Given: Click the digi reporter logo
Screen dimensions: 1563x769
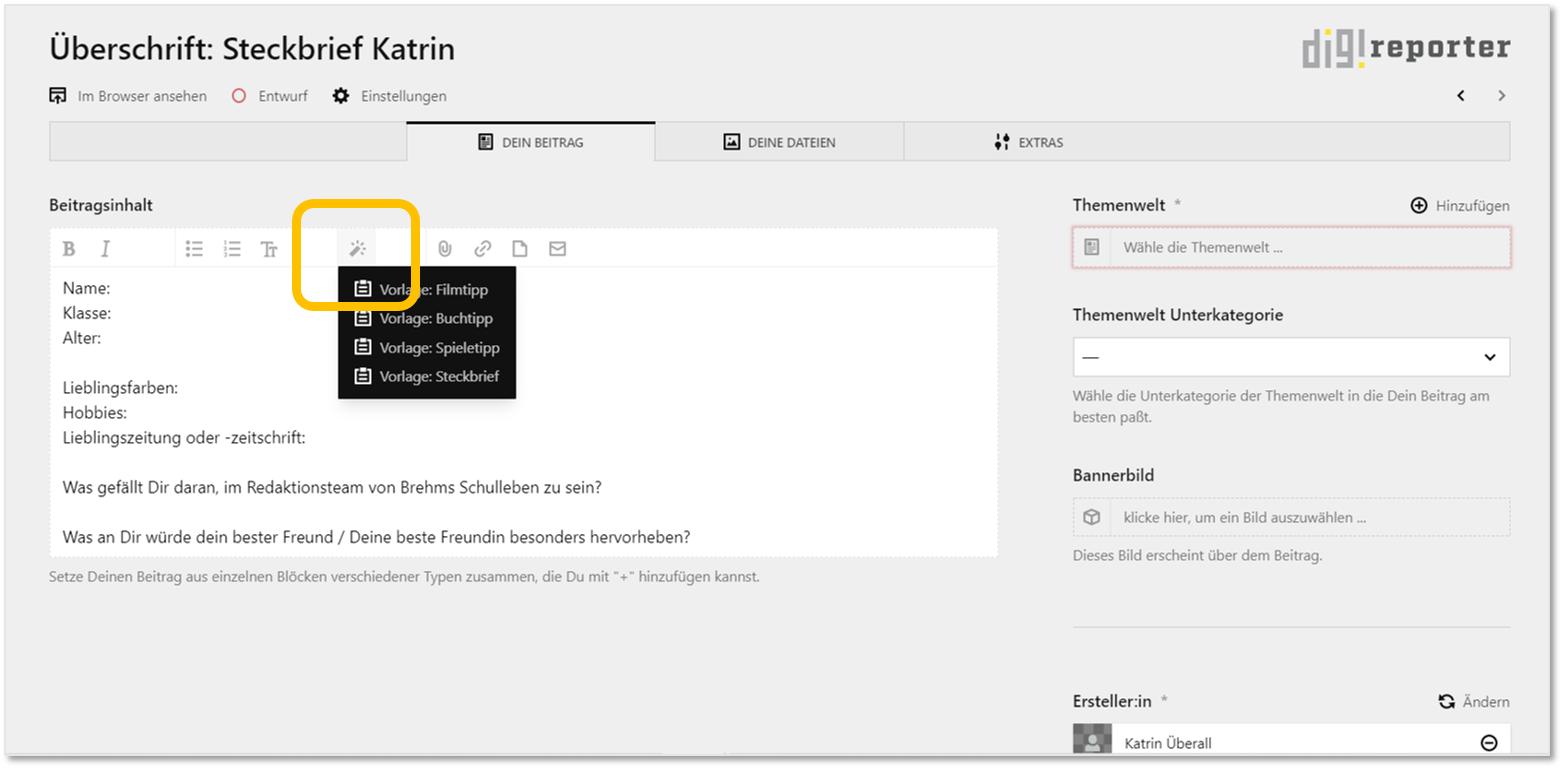Looking at the screenshot, I should coord(1406,47).
